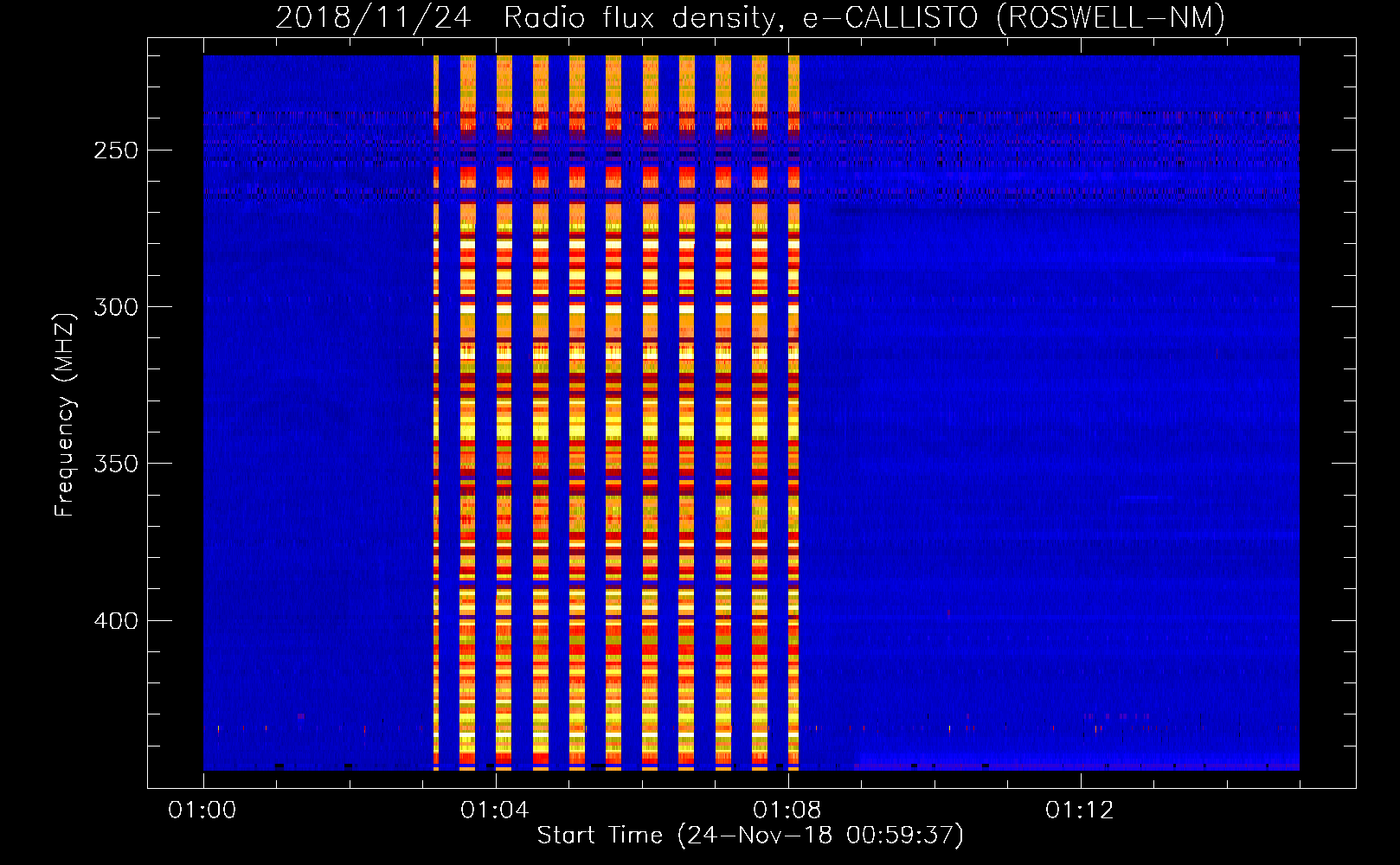This screenshot has height=865, width=1400.
Task: Click the 01:08 time tick label
Action: (x=787, y=810)
